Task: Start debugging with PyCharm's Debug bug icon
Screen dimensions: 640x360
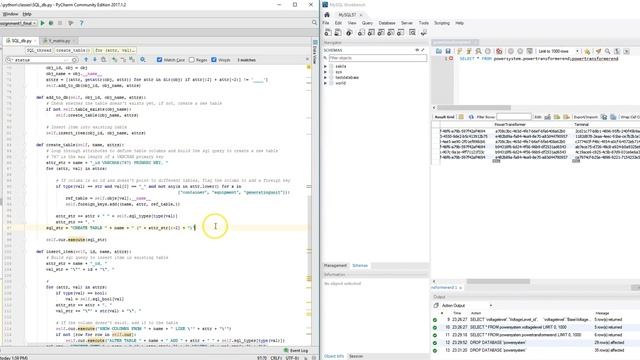Action: [51, 23]
